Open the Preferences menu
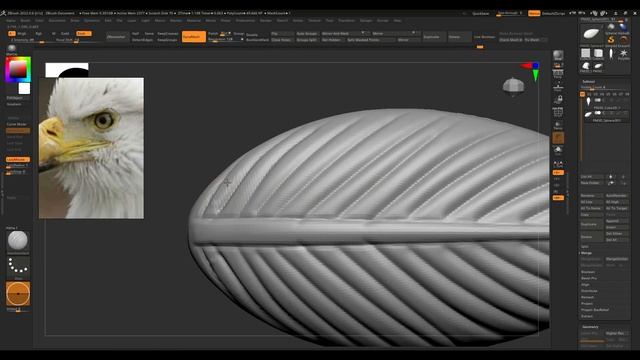Viewport: 640px width, 360px height. 245,20
